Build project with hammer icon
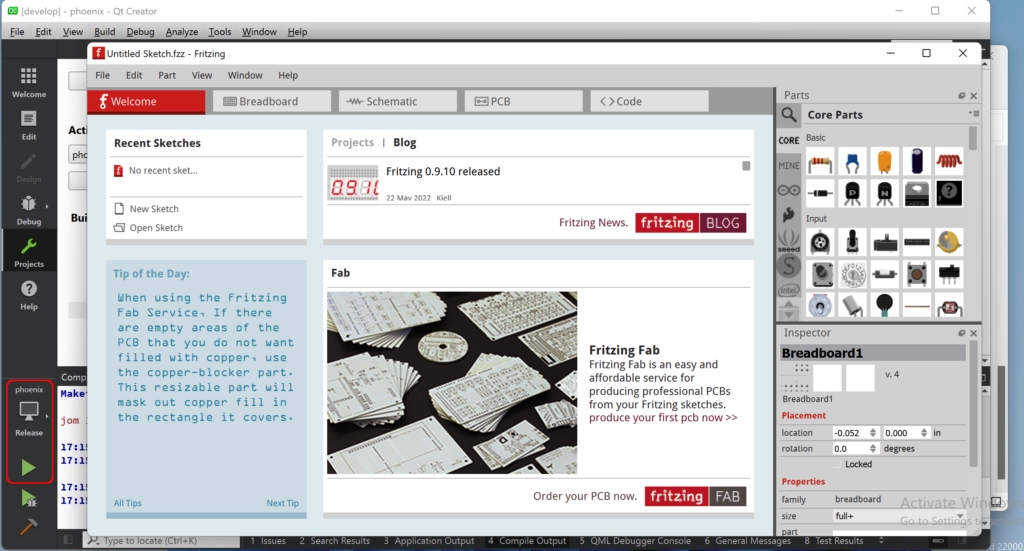 (28, 526)
